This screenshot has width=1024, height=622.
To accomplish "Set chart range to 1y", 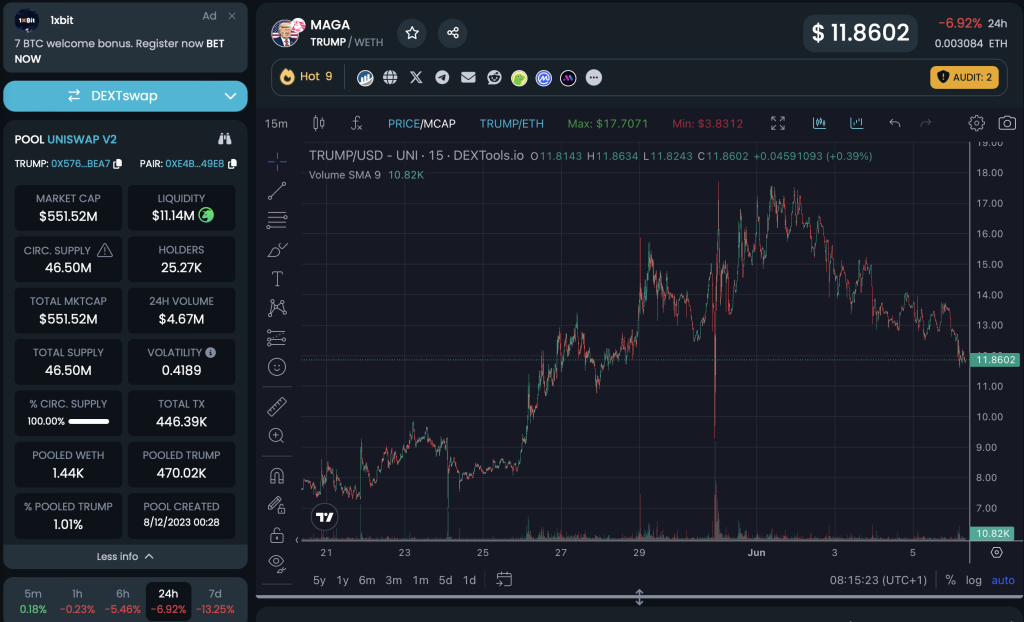I will [x=342, y=580].
